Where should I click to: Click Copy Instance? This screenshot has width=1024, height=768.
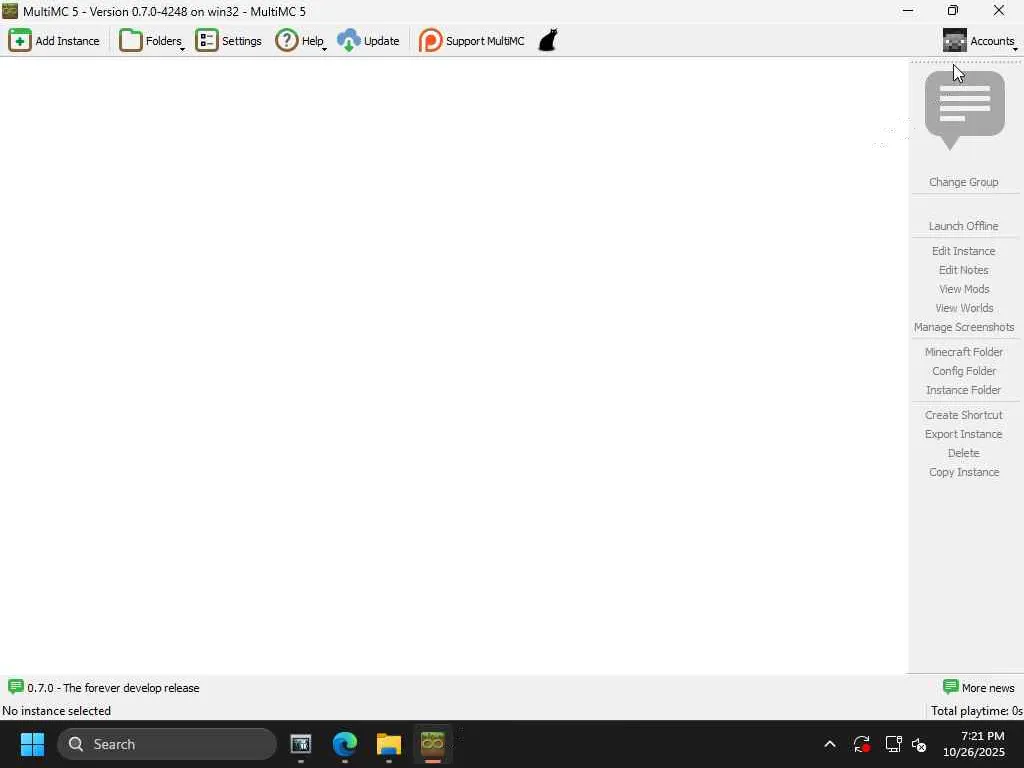pyautogui.click(x=963, y=472)
